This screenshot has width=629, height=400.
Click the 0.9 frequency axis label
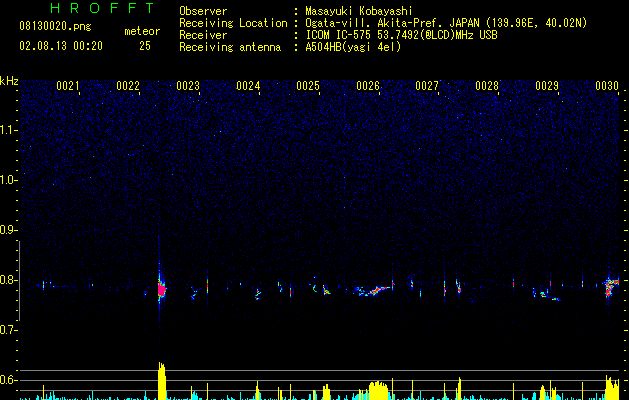click(8, 230)
